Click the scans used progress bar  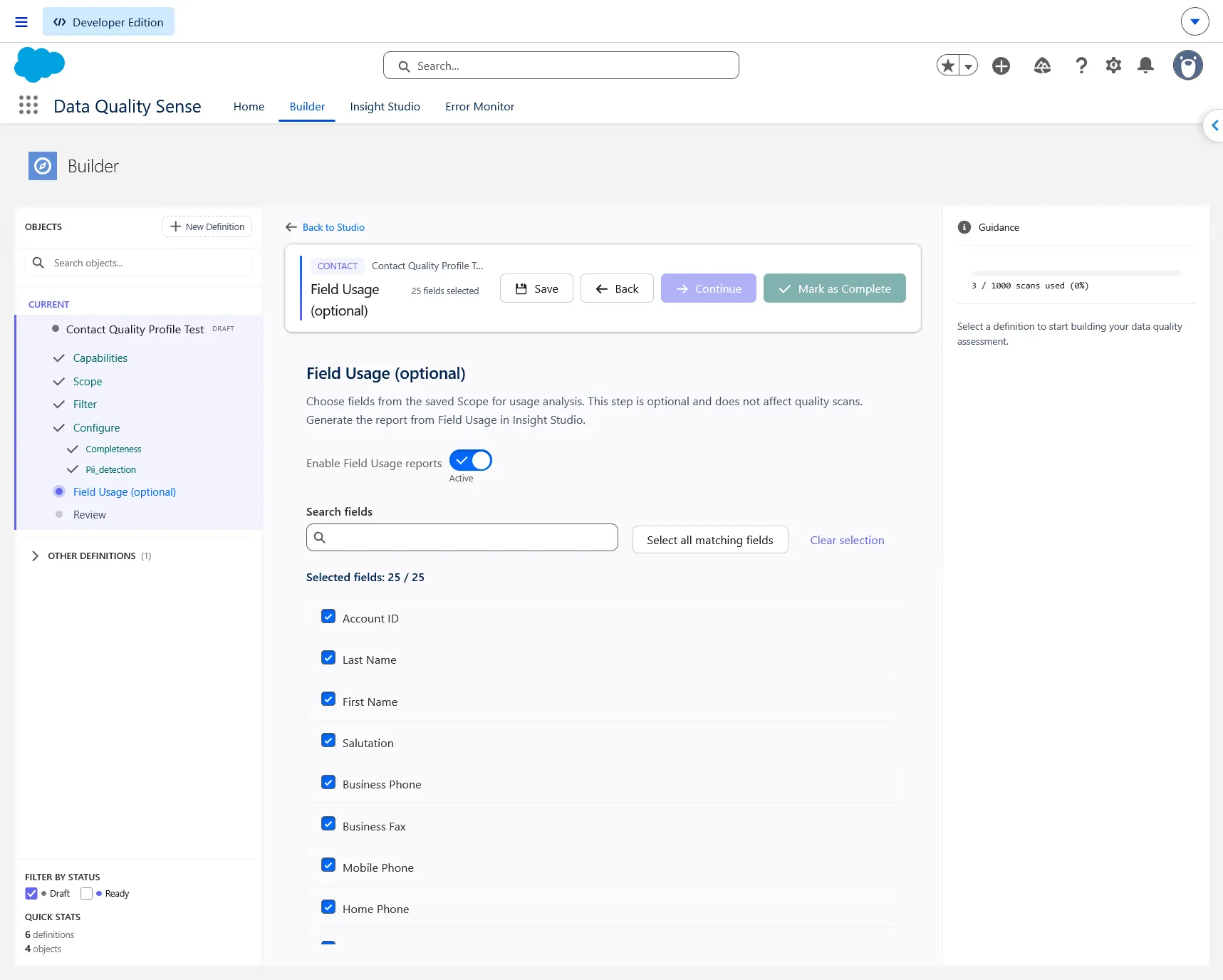1076,273
